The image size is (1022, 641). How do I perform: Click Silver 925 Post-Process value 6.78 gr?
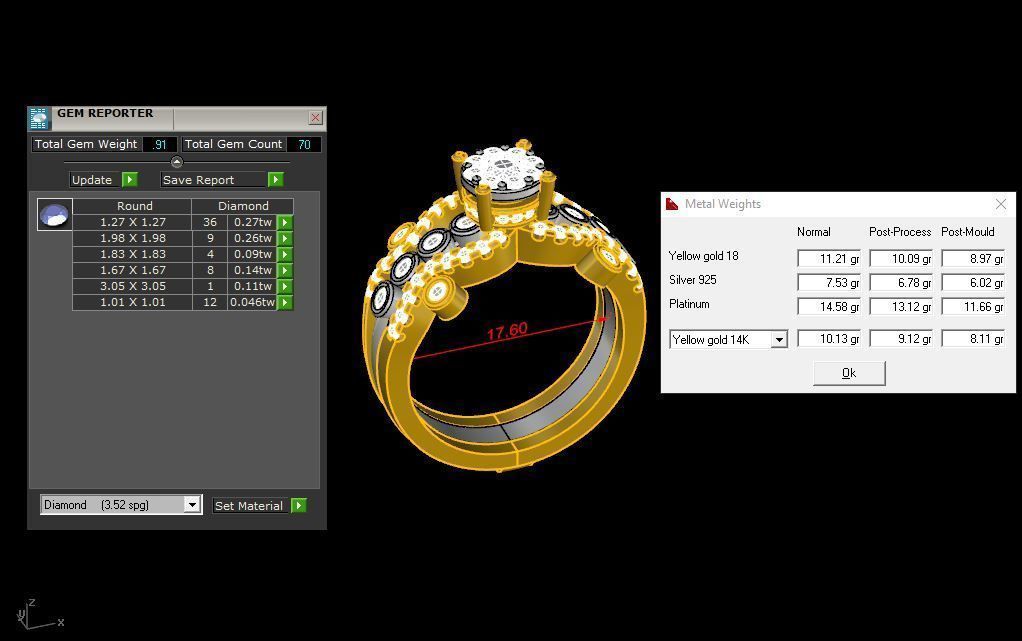pos(901,283)
